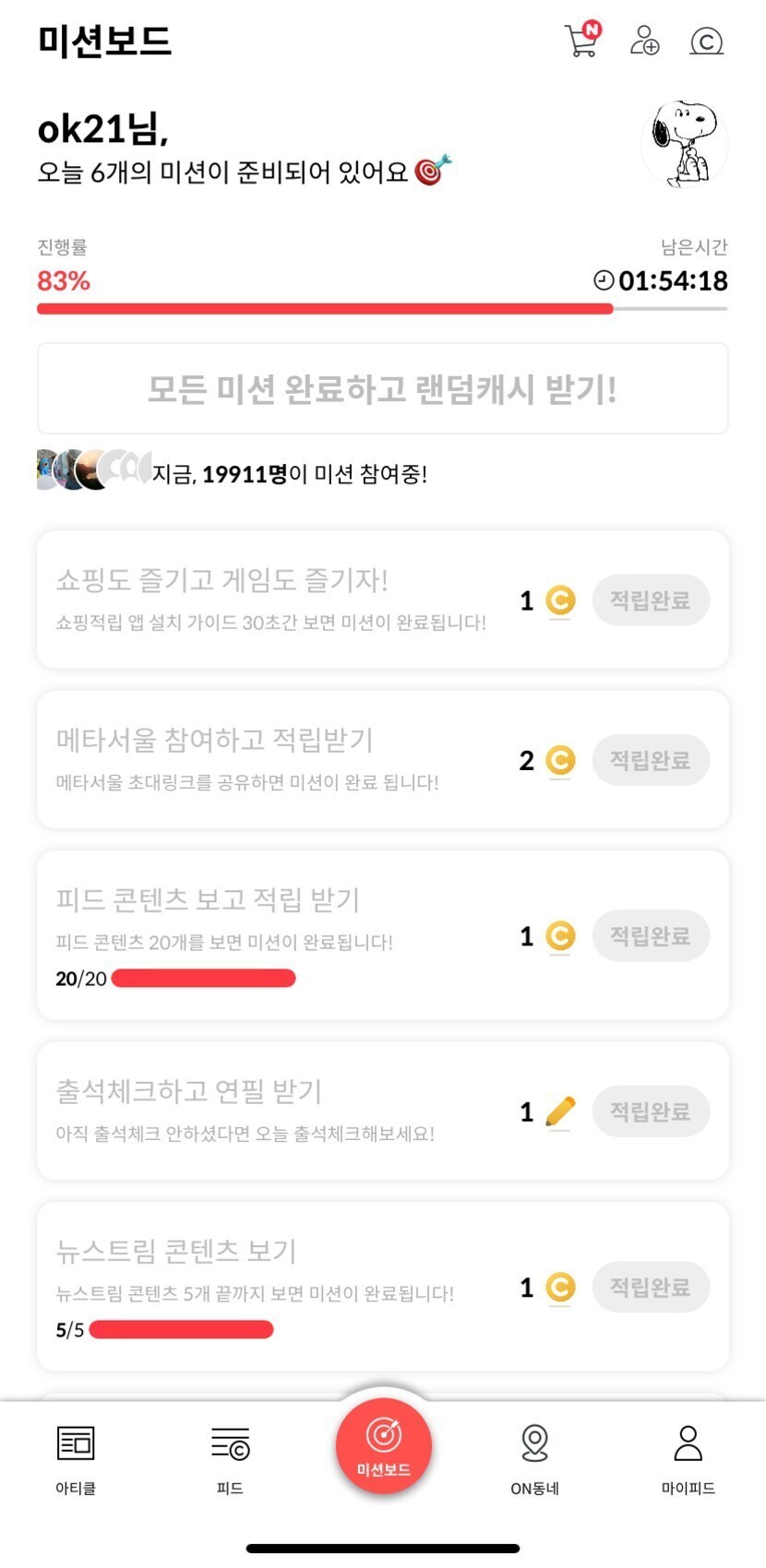Tap the clock icon beside remaining time
766x1568 pixels.
[x=604, y=280]
